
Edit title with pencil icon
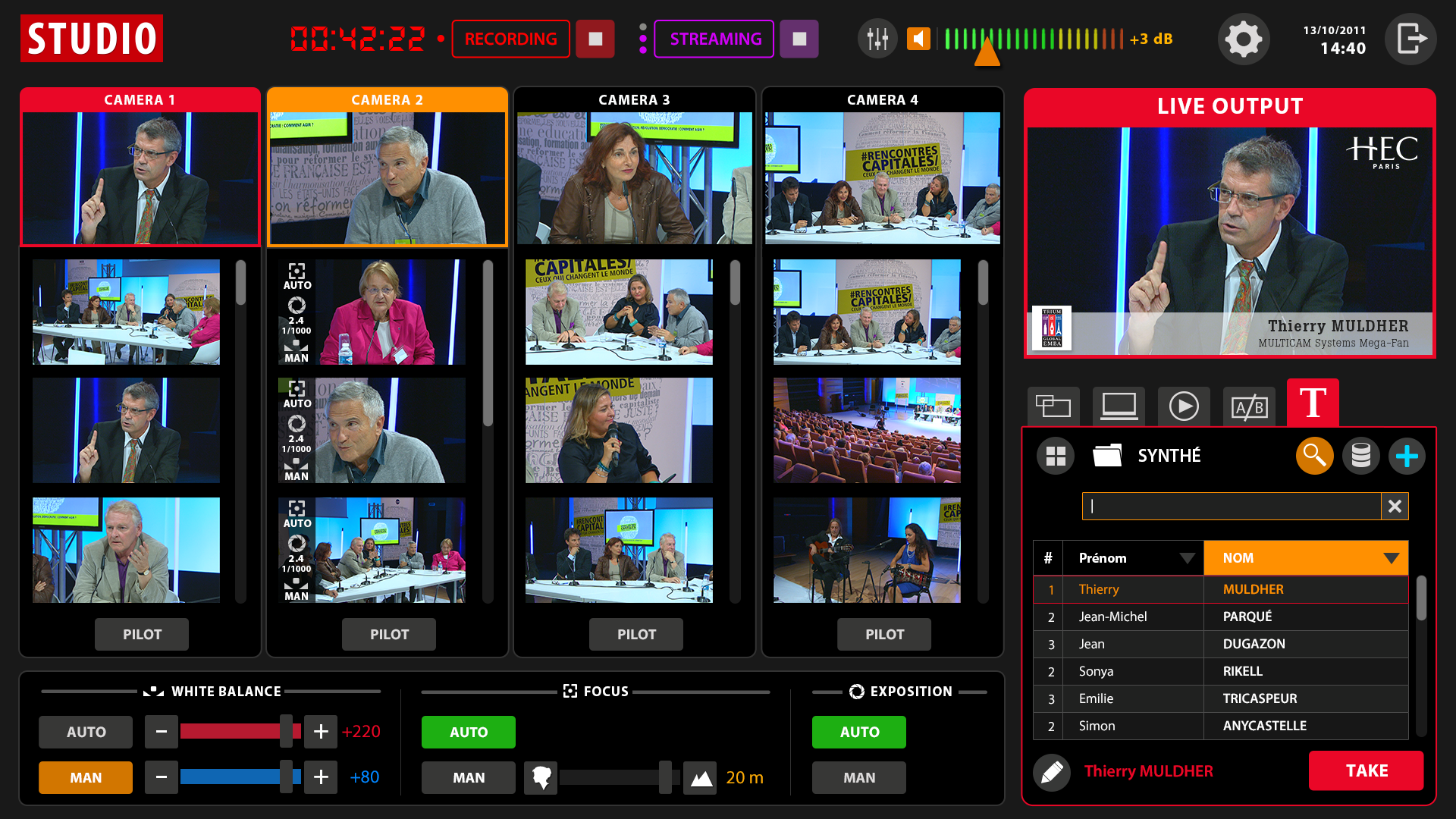click(1052, 772)
